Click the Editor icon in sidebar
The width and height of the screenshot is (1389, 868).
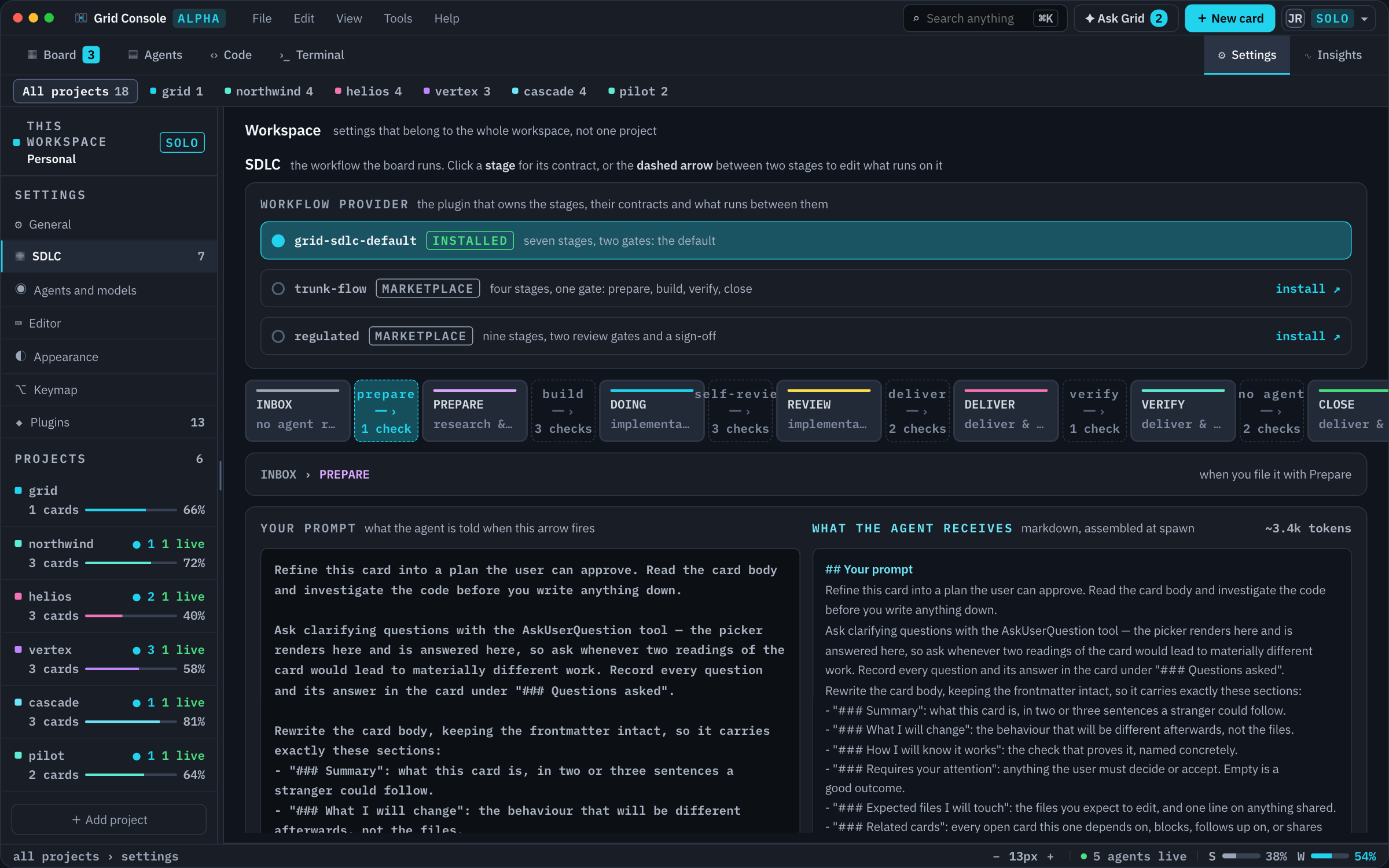(19, 323)
